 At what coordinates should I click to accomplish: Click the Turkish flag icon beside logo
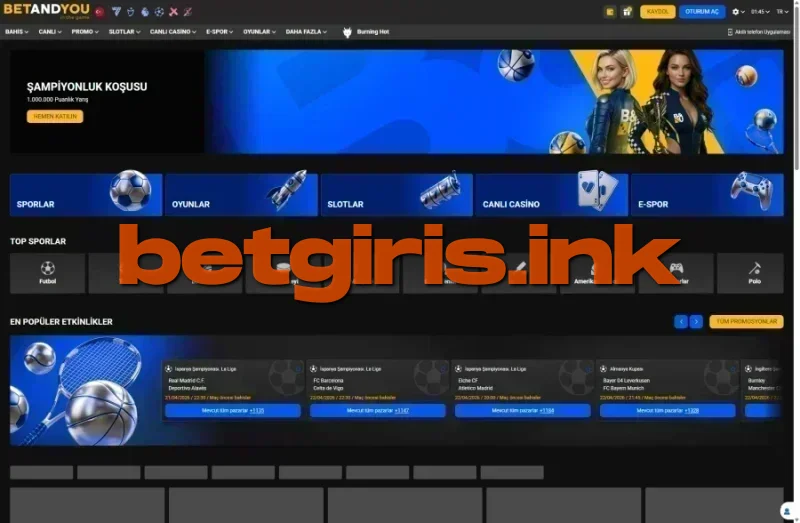pos(99,12)
